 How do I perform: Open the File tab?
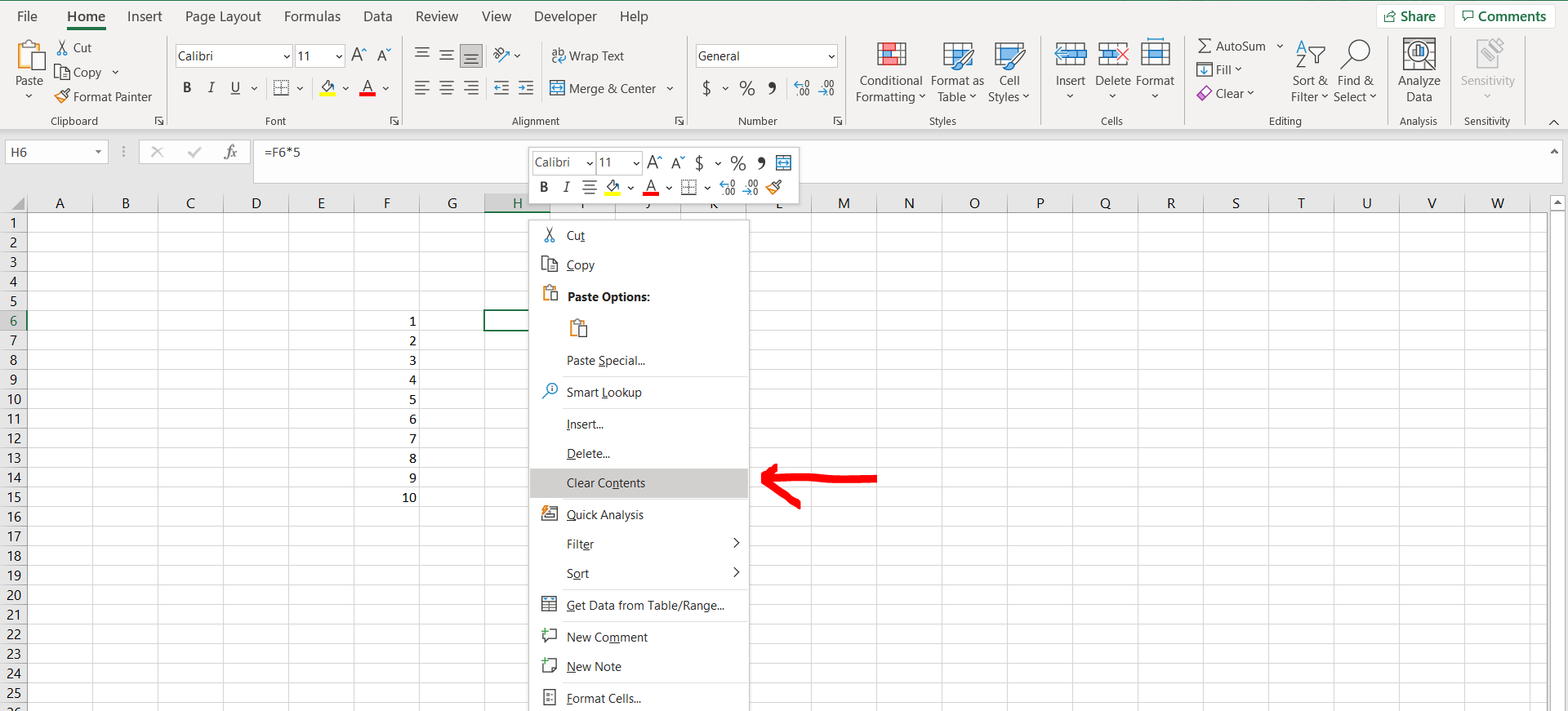click(x=27, y=16)
